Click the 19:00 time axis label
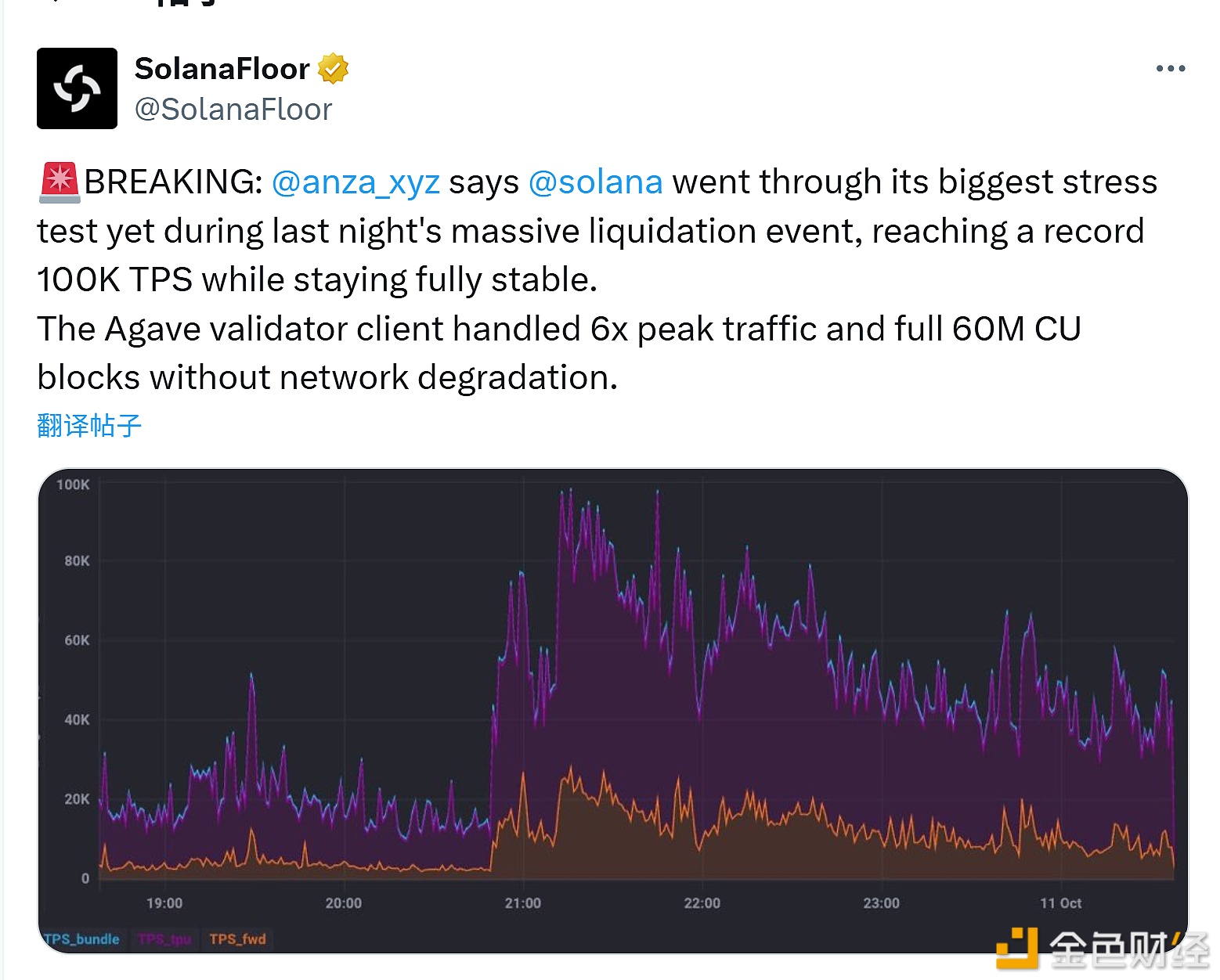The image size is (1220, 980). [164, 903]
